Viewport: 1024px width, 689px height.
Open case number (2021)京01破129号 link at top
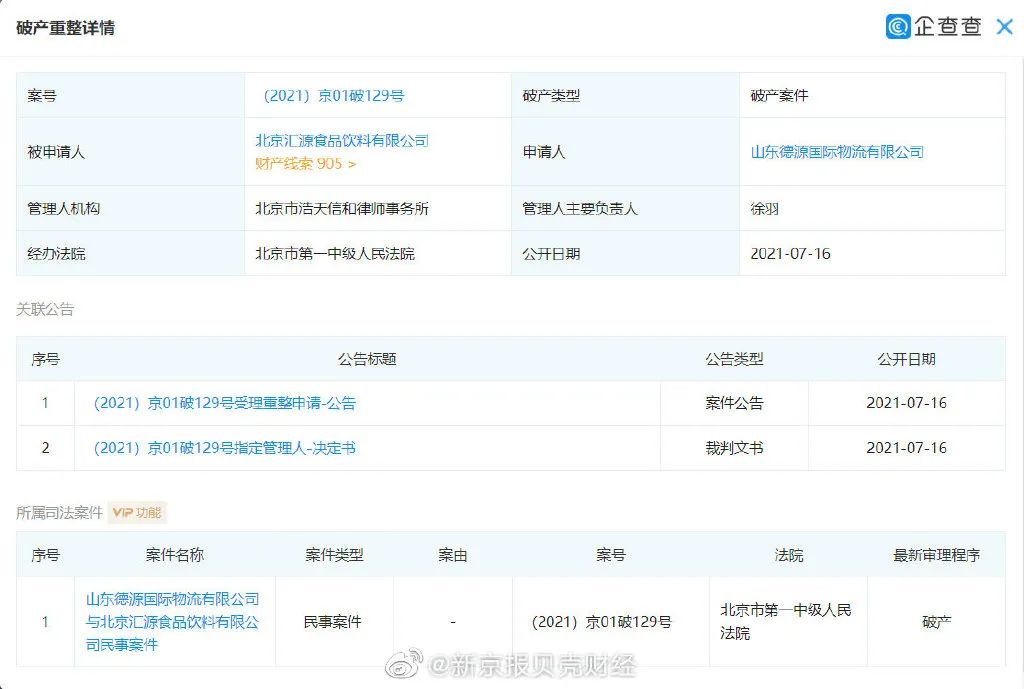click(x=334, y=95)
